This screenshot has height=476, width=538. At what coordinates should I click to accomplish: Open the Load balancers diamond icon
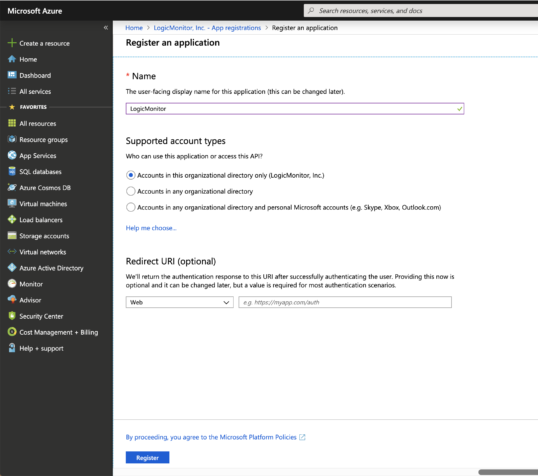pos(12,219)
